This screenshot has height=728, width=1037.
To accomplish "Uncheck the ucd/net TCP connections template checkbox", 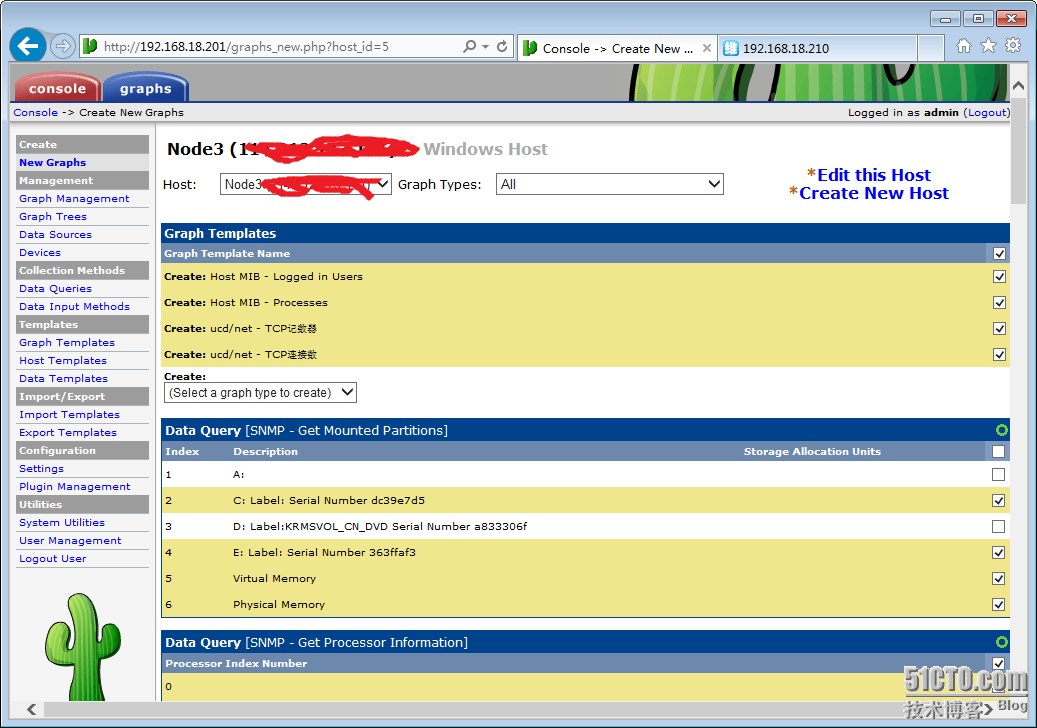I will [999, 354].
